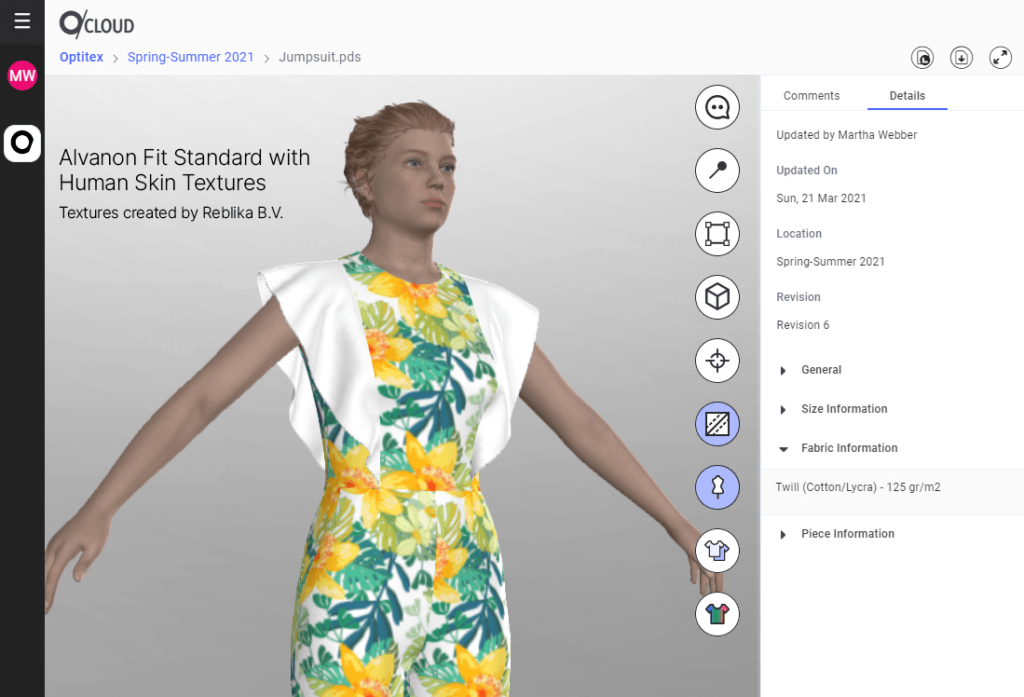Toggle the highlighted fabric texture display
Viewport: 1024px width, 697px height.
tap(717, 424)
